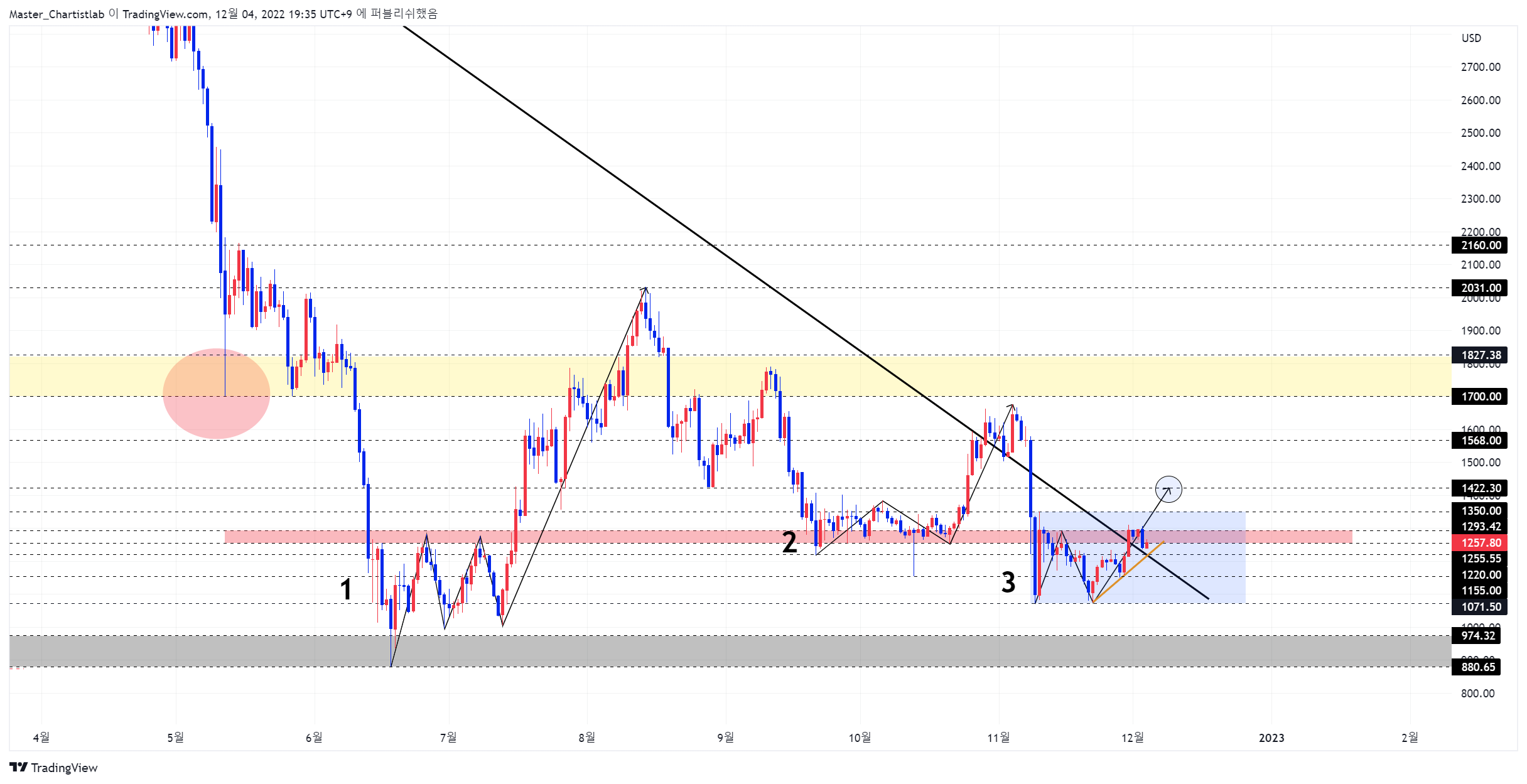Viewport: 1527px width, 784px height.
Task: Click the 2400.00 axis value
Action: [1481, 166]
